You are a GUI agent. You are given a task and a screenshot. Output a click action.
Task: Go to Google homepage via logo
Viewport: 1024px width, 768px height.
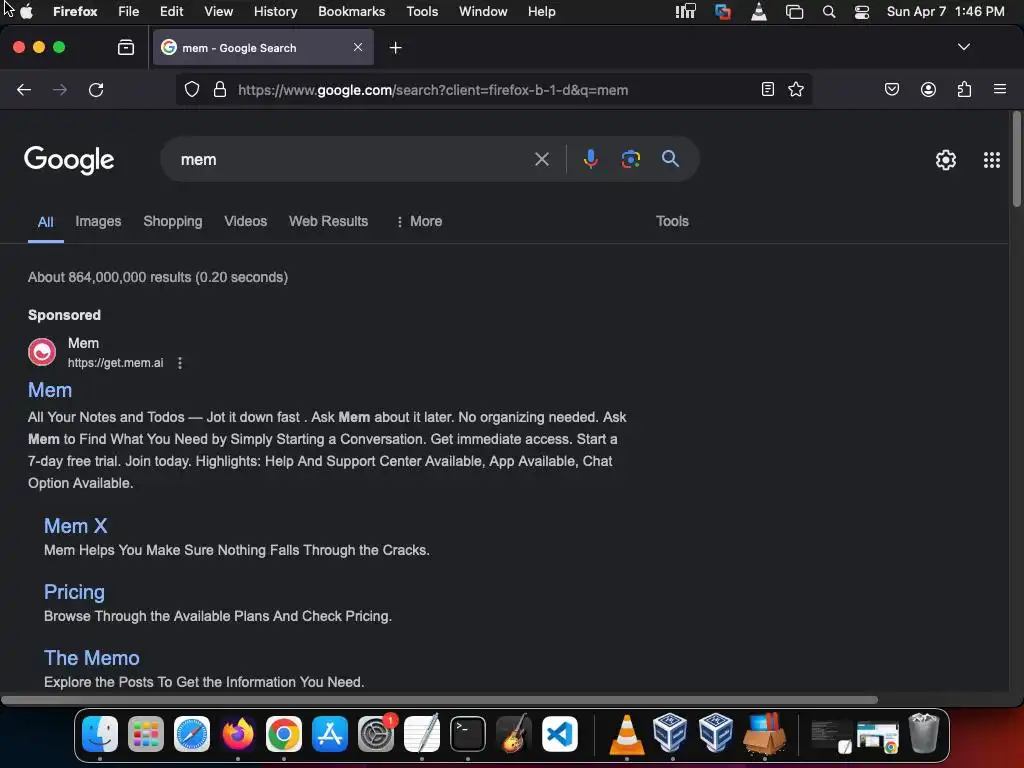(x=69, y=160)
